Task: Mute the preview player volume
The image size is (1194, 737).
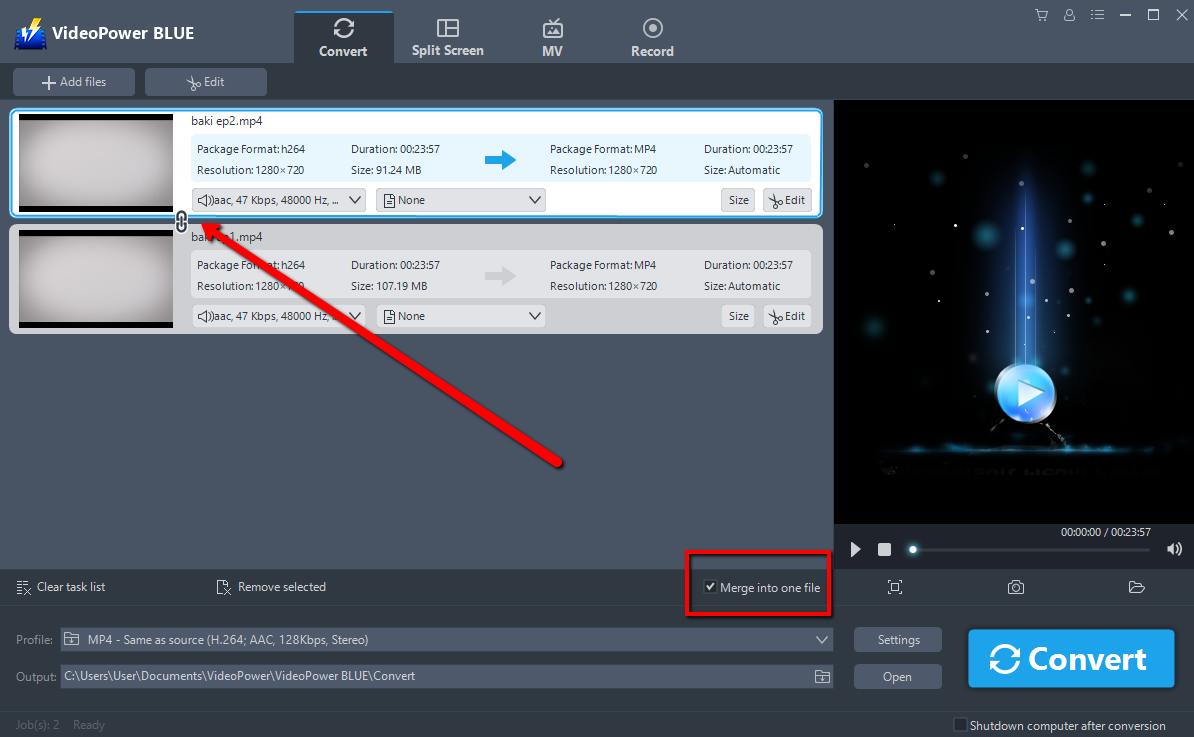Action: tap(1174, 548)
